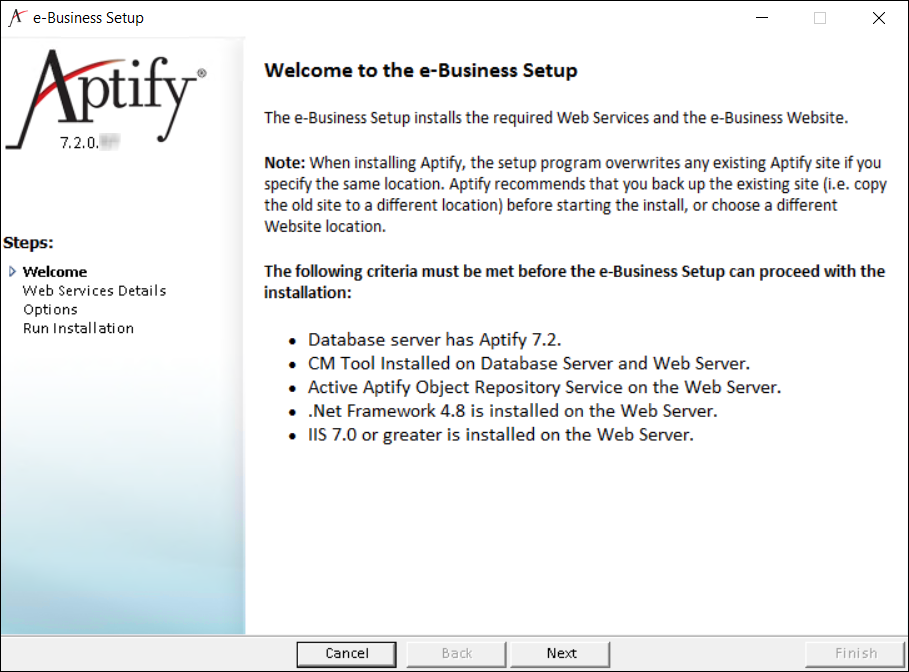Select the Welcome step
Screen dimensions: 909x672
54,271
